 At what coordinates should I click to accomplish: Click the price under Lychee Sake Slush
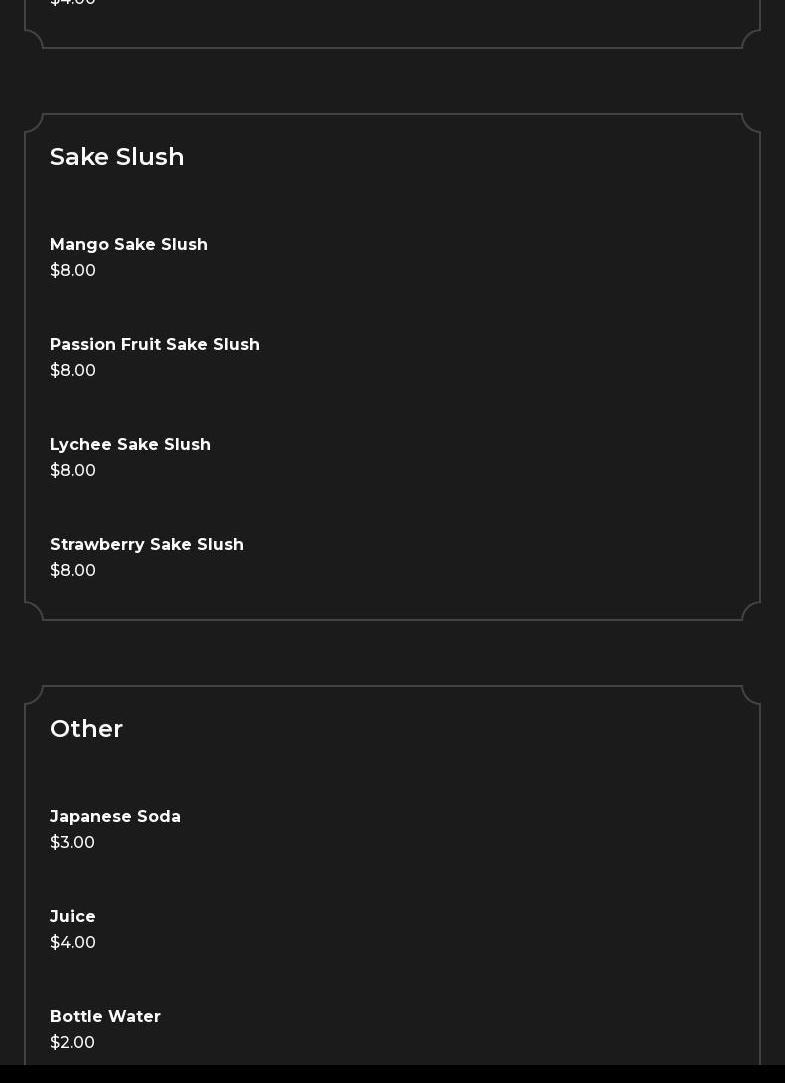pos(72,471)
